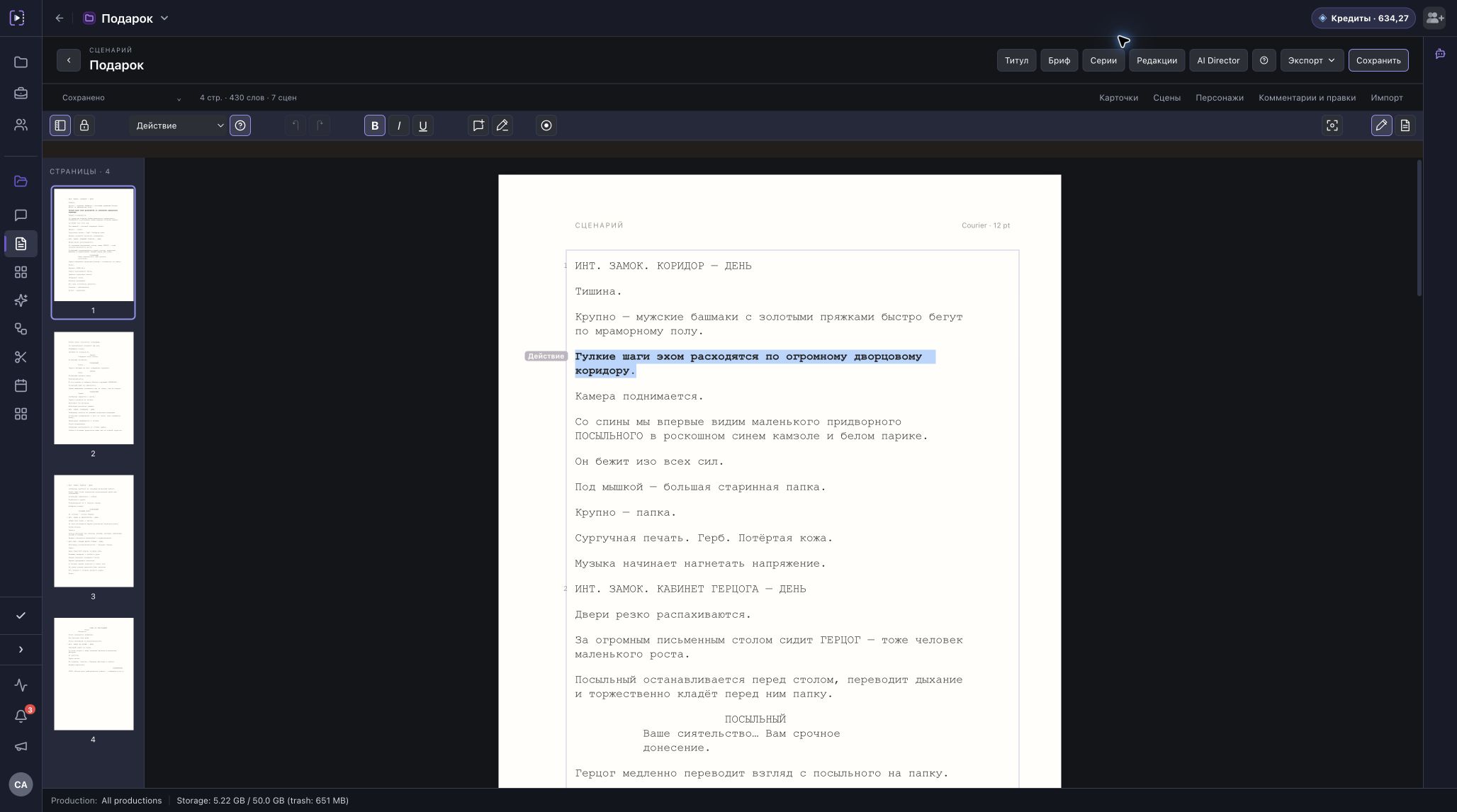Image resolution: width=1457 pixels, height=812 pixels.
Task: Open the Титул button
Action: coord(1016,60)
